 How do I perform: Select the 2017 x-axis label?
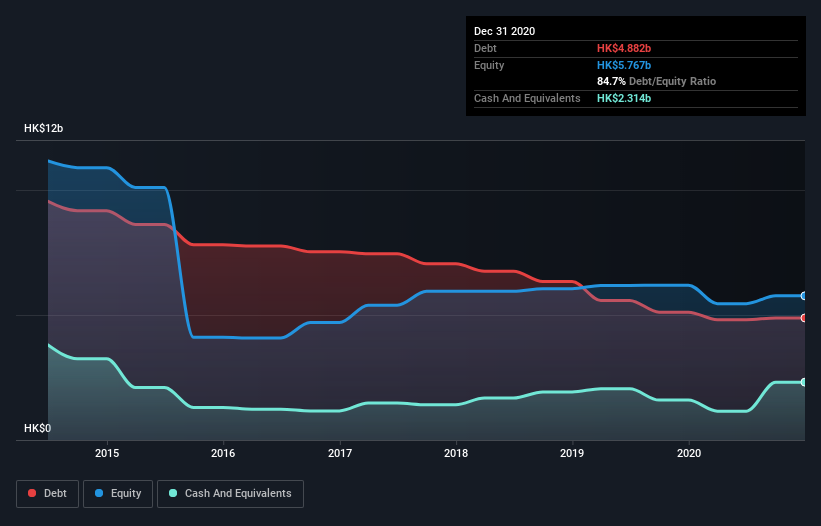[340, 453]
